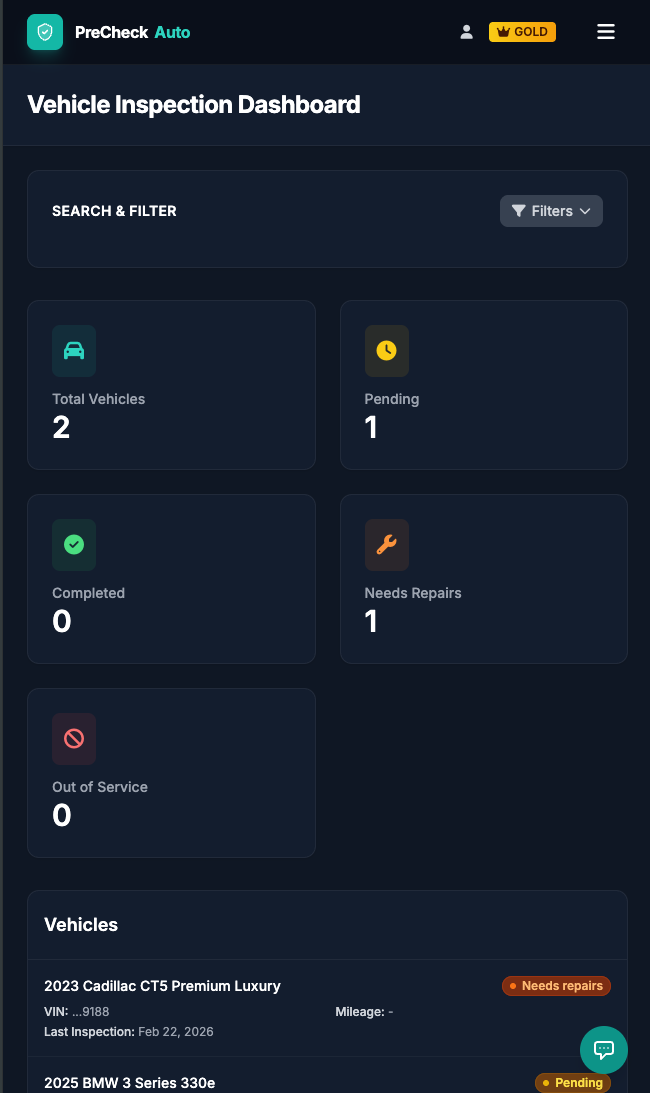Open the hamburger navigation menu
The width and height of the screenshot is (650, 1093).
(606, 32)
